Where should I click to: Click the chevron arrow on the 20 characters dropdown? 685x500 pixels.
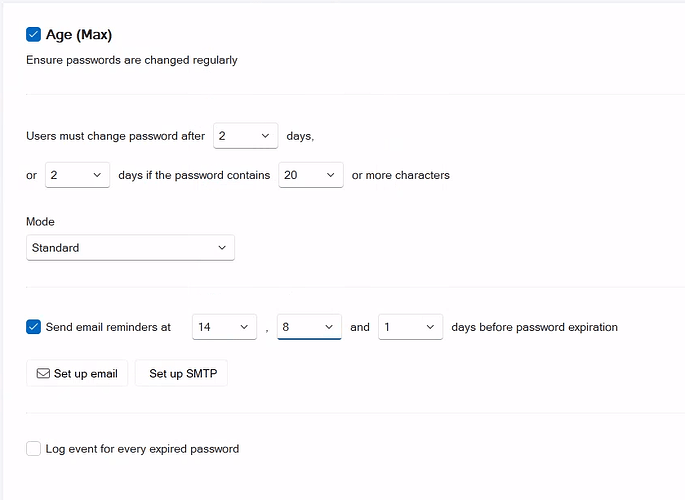pyautogui.click(x=330, y=175)
